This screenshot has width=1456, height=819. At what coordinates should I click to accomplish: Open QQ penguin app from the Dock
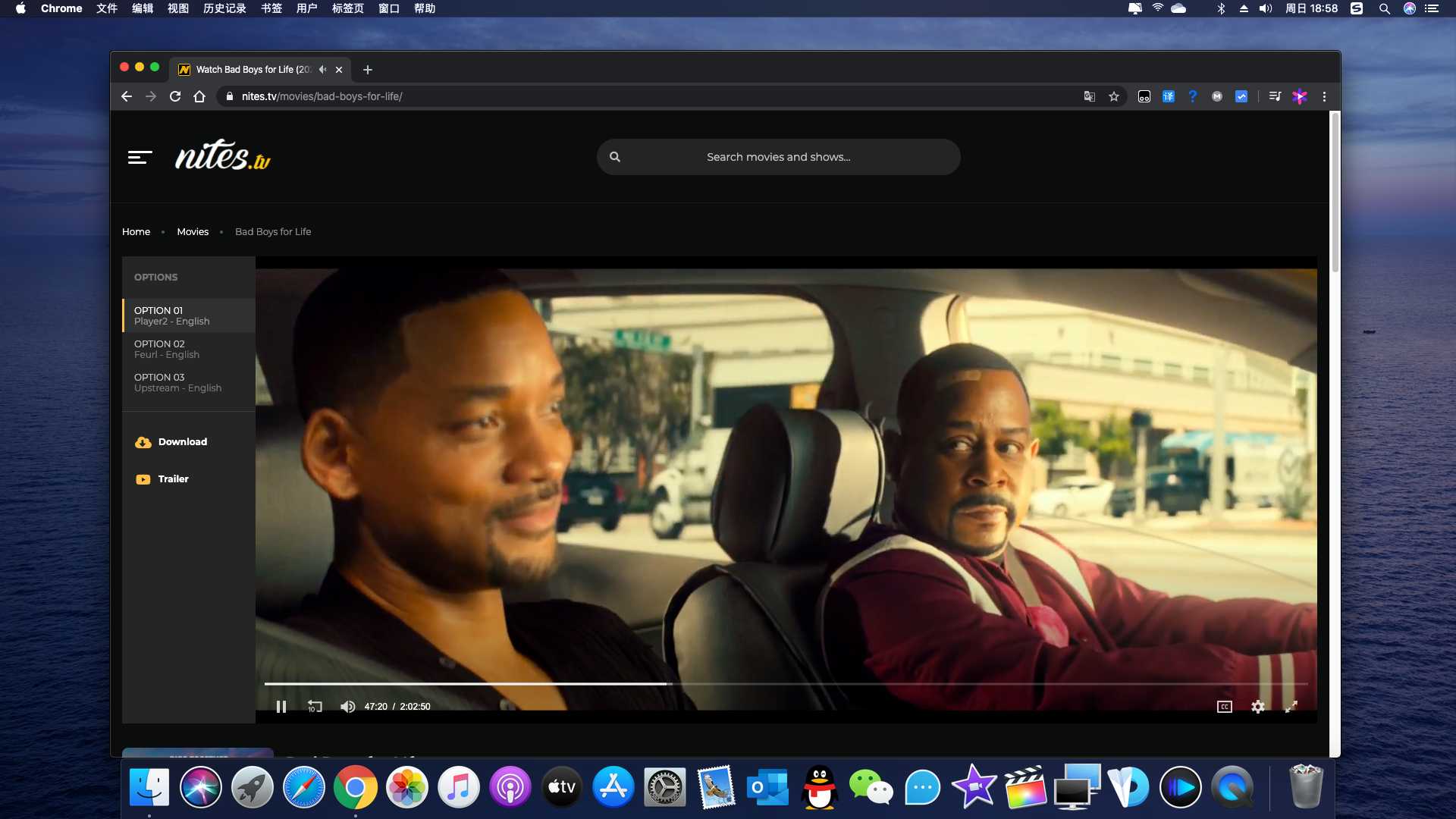coord(820,787)
